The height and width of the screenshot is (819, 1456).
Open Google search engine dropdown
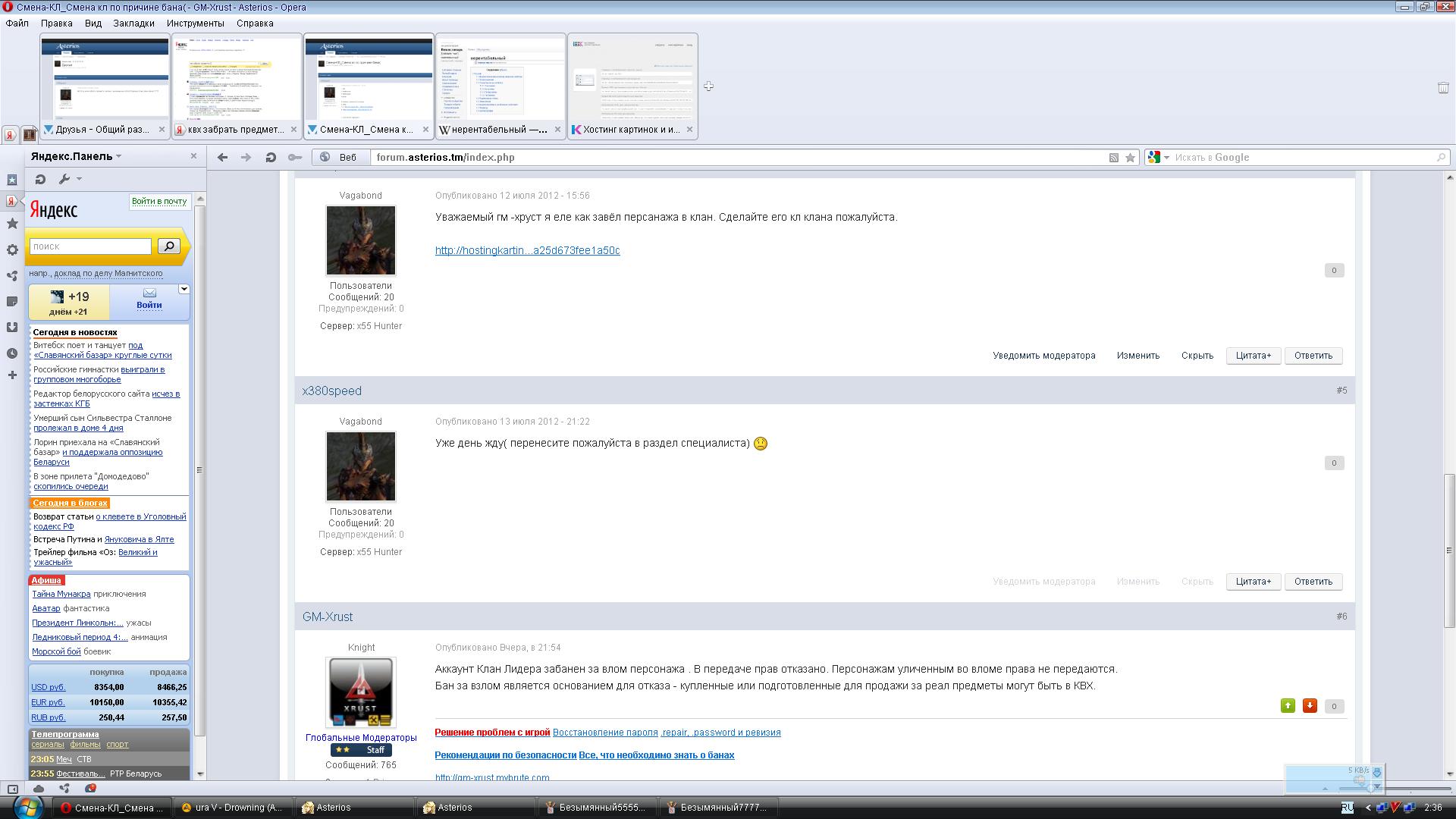point(1166,158)
